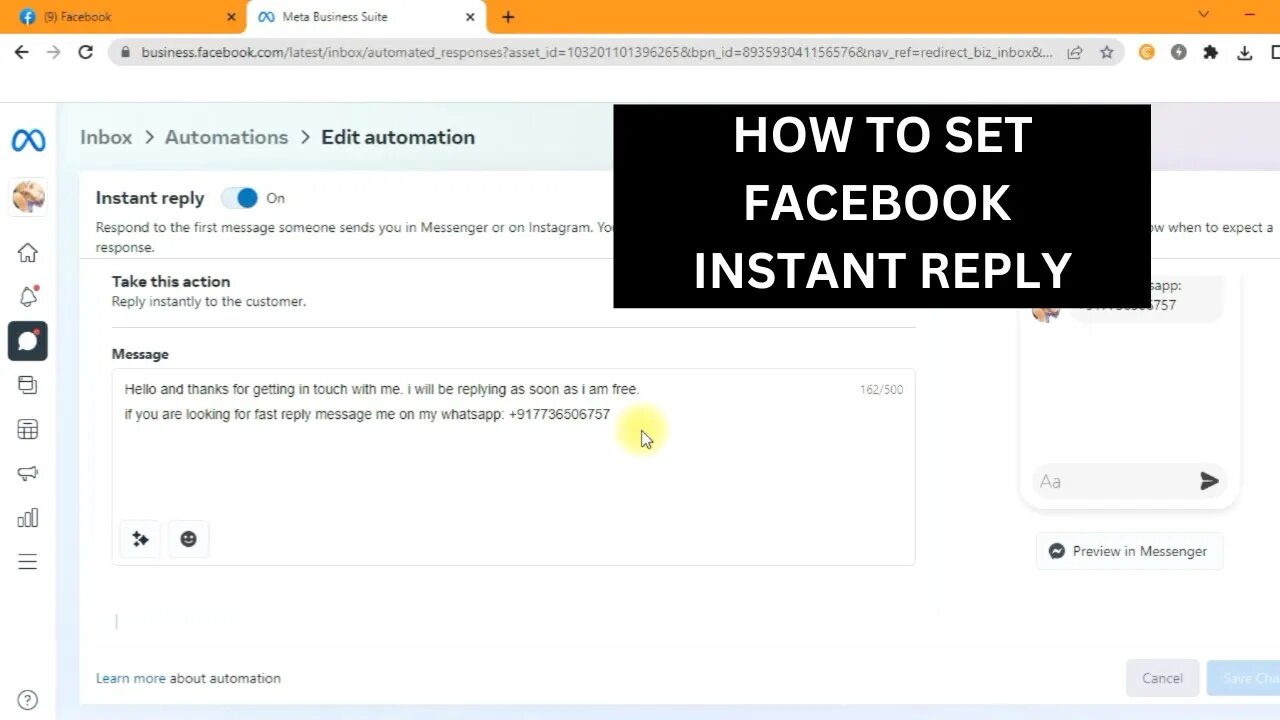Viewport: 1280px width, 720px height.
Task: Turn off the Instant reply toggle
Action: pyautogui.click(x=240, y=198)
